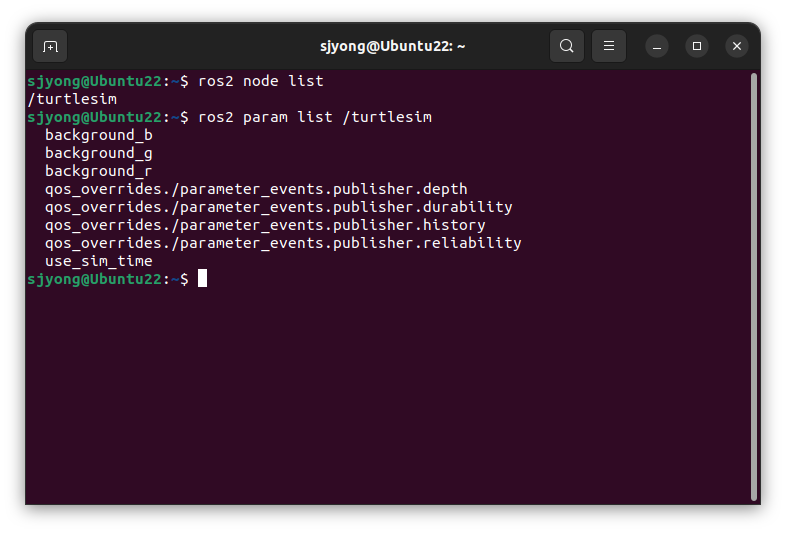786x533 pixels.
Task: Click the use_sim_time parameter line
Action: [x=99, y=261]
